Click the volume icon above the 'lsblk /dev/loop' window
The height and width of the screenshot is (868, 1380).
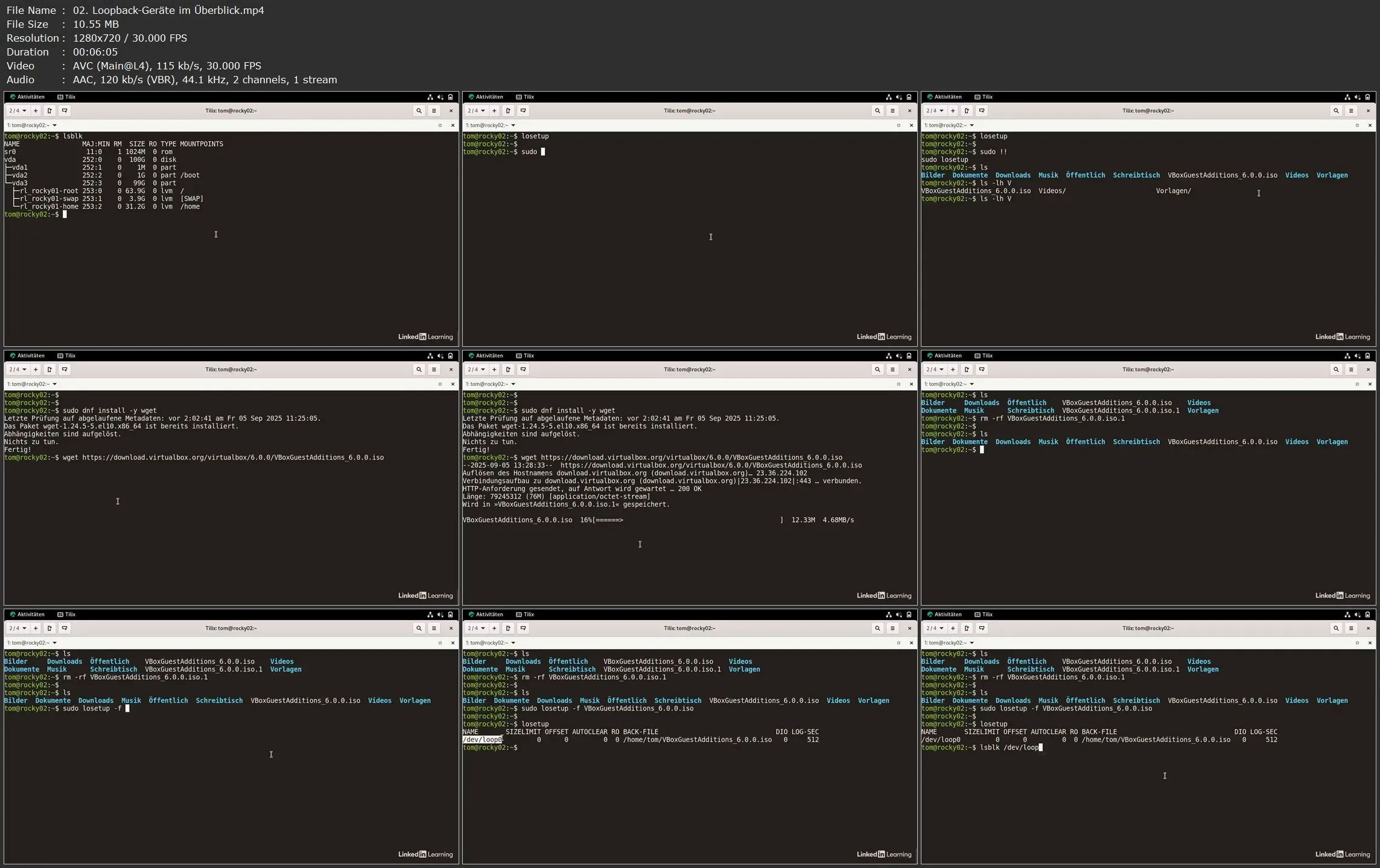tap(1357, 615)
